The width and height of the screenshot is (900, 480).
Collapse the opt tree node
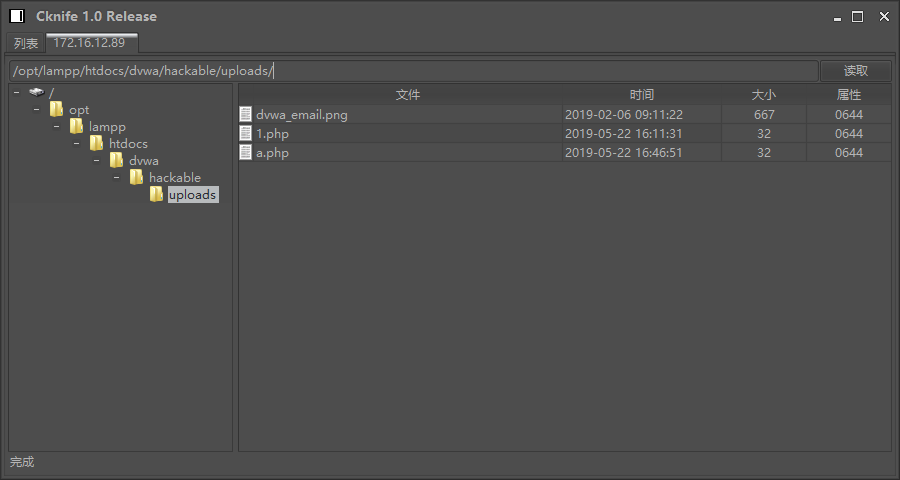pyautogui.click(x=37, y=110)
